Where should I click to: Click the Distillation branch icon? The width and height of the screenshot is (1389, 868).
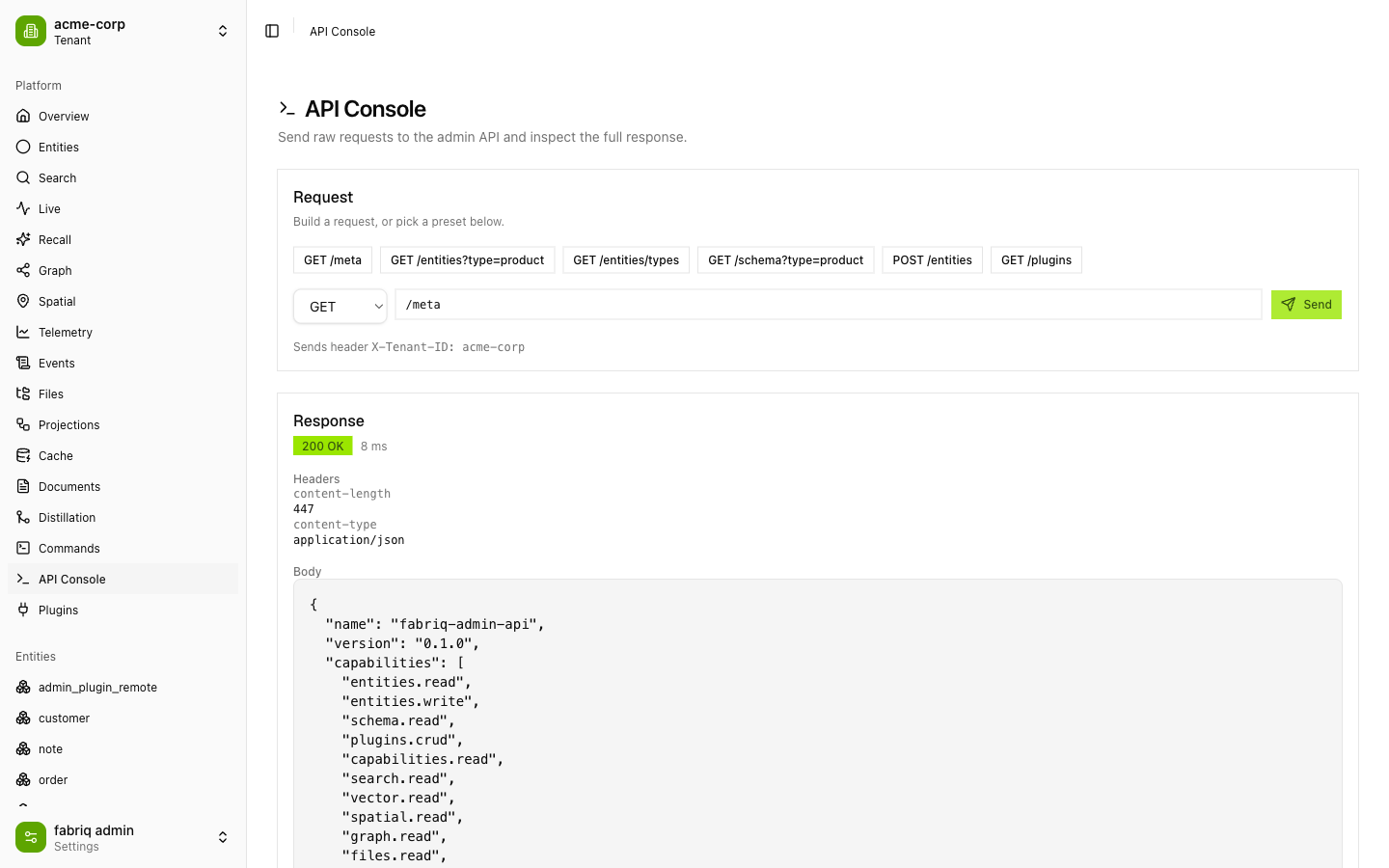tap(23, 517)
